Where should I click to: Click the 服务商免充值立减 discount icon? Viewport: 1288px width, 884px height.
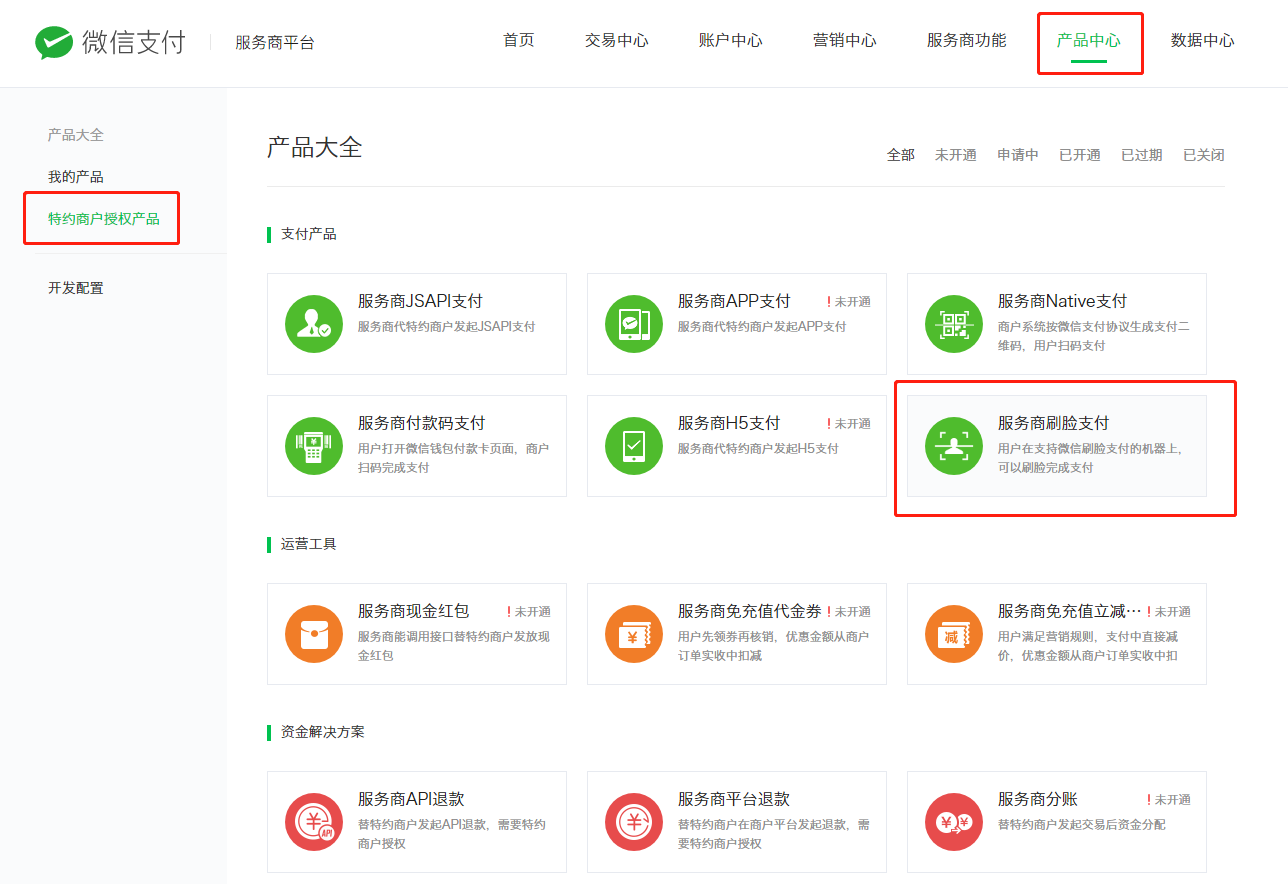point(954,634)
